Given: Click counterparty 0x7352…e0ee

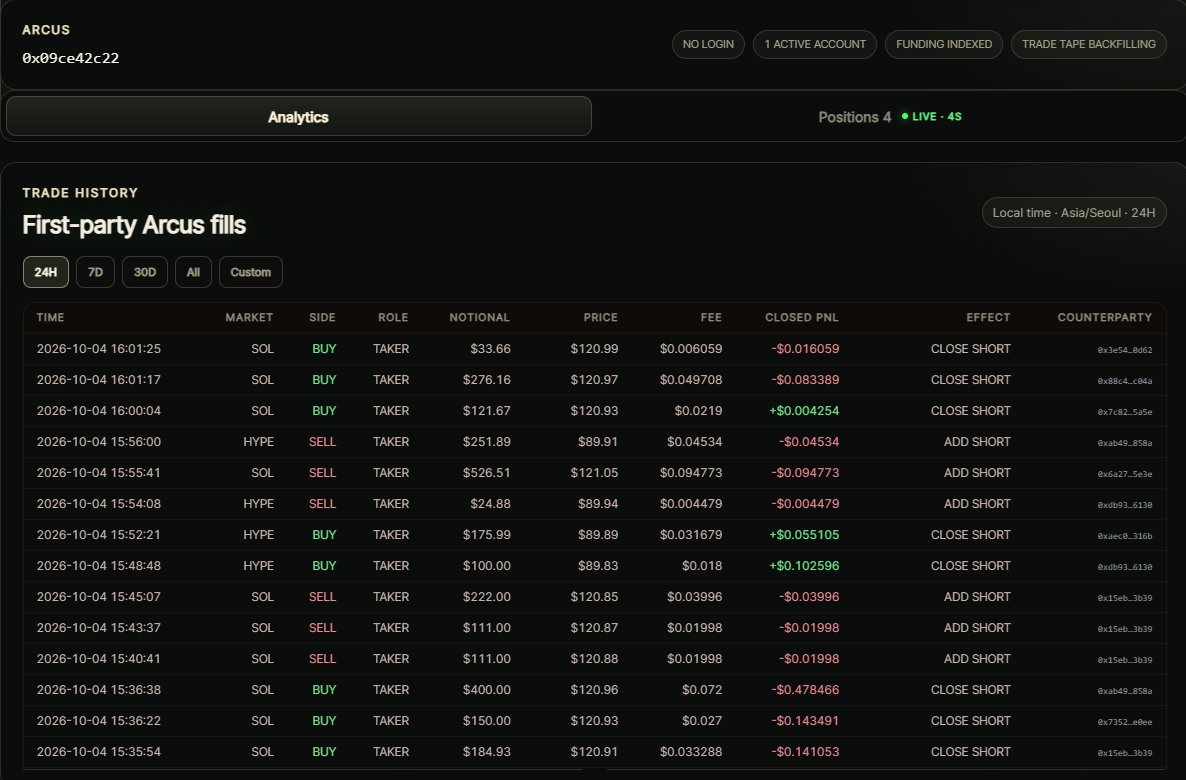Looking at the screenshot, I should point(1125,723).
